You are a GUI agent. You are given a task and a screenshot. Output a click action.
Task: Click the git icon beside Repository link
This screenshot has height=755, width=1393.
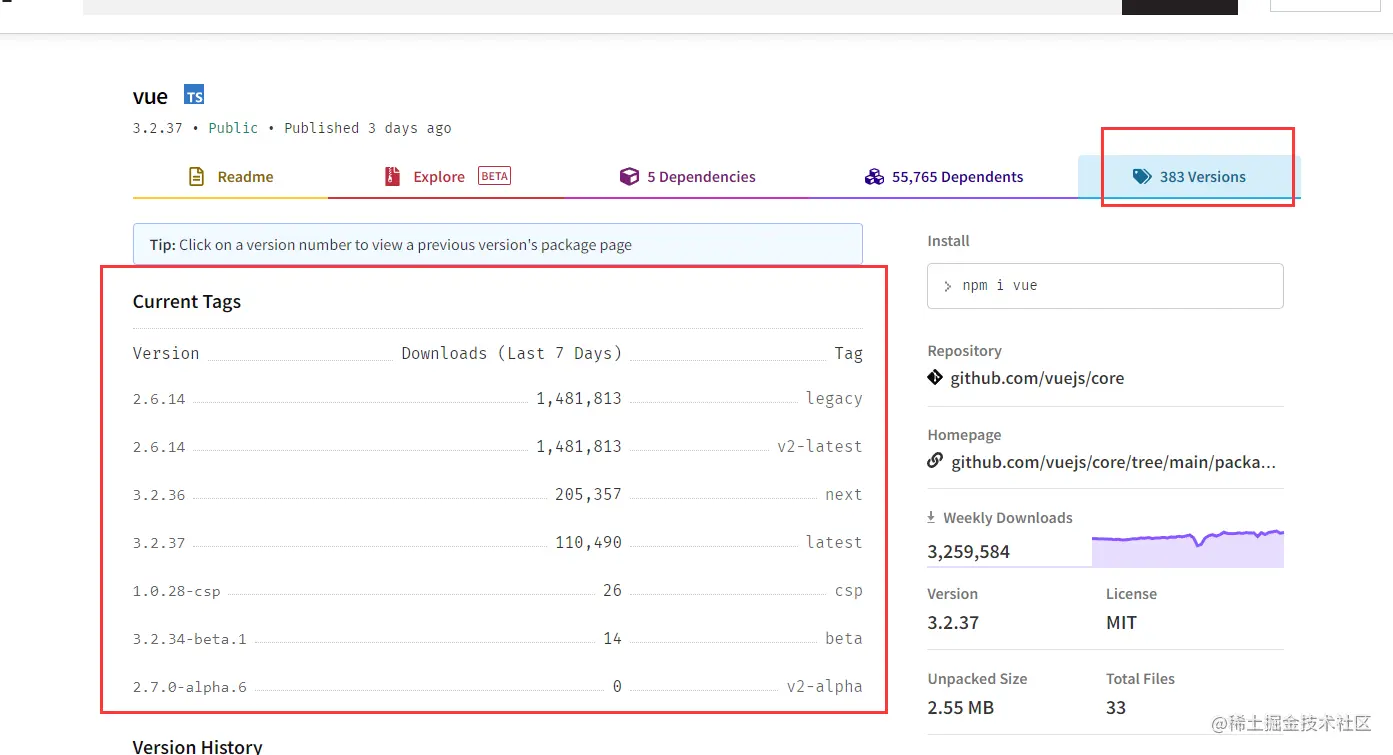[935, 378]
